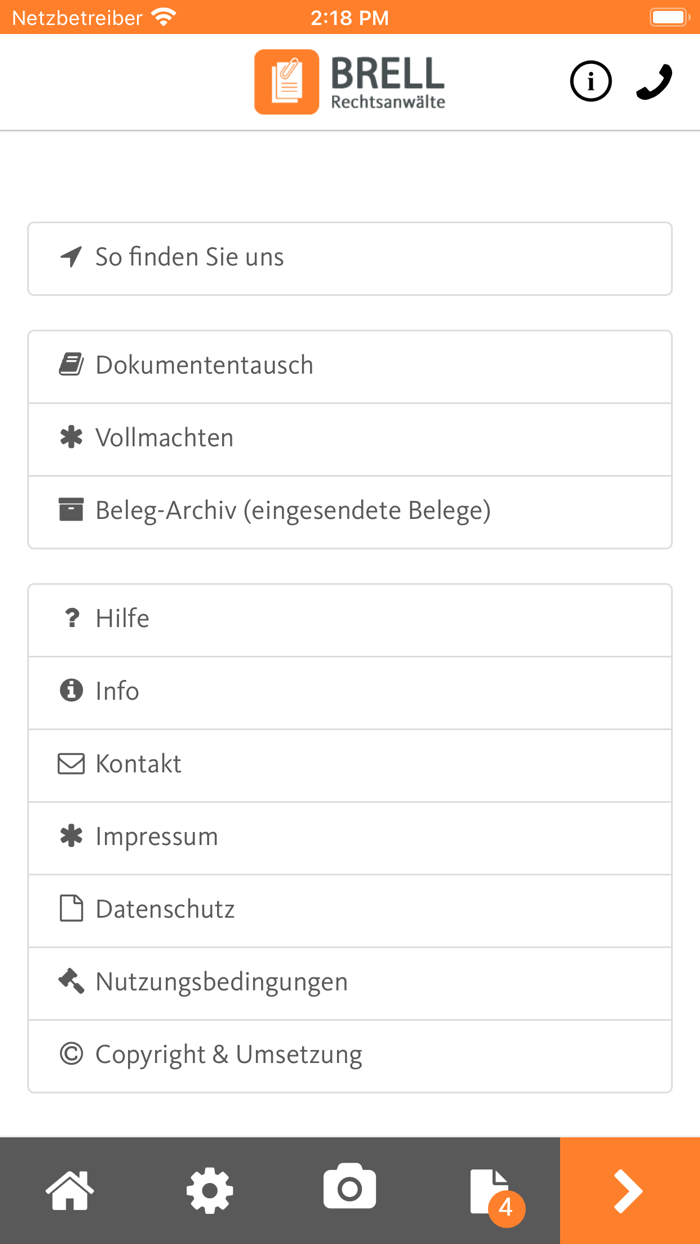Open the phone call icon in header
700x1244 pixels.
pos(653,81)
